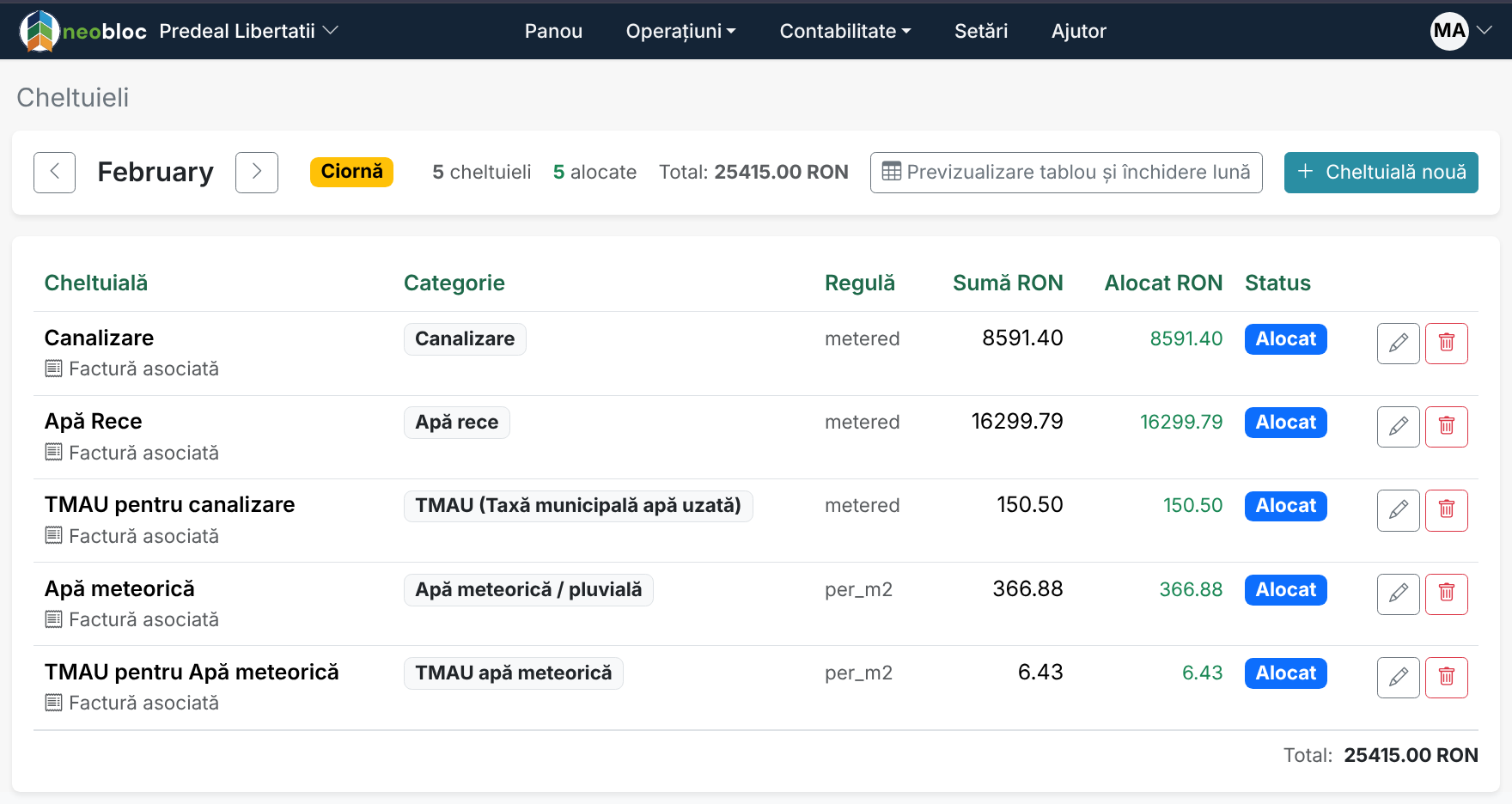Open the Setări menu item
The height and width of the screenshot is (804, 1512).
point(981,31)
